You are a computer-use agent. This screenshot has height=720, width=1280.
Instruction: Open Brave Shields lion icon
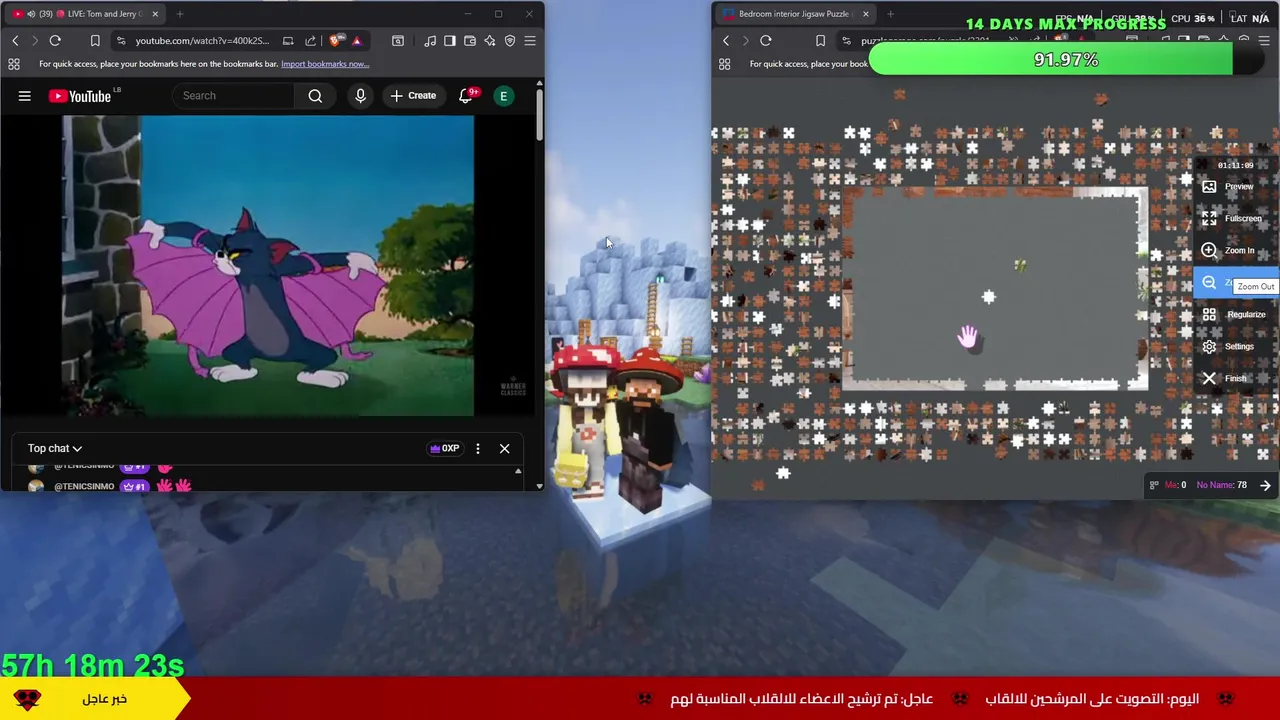335,41
